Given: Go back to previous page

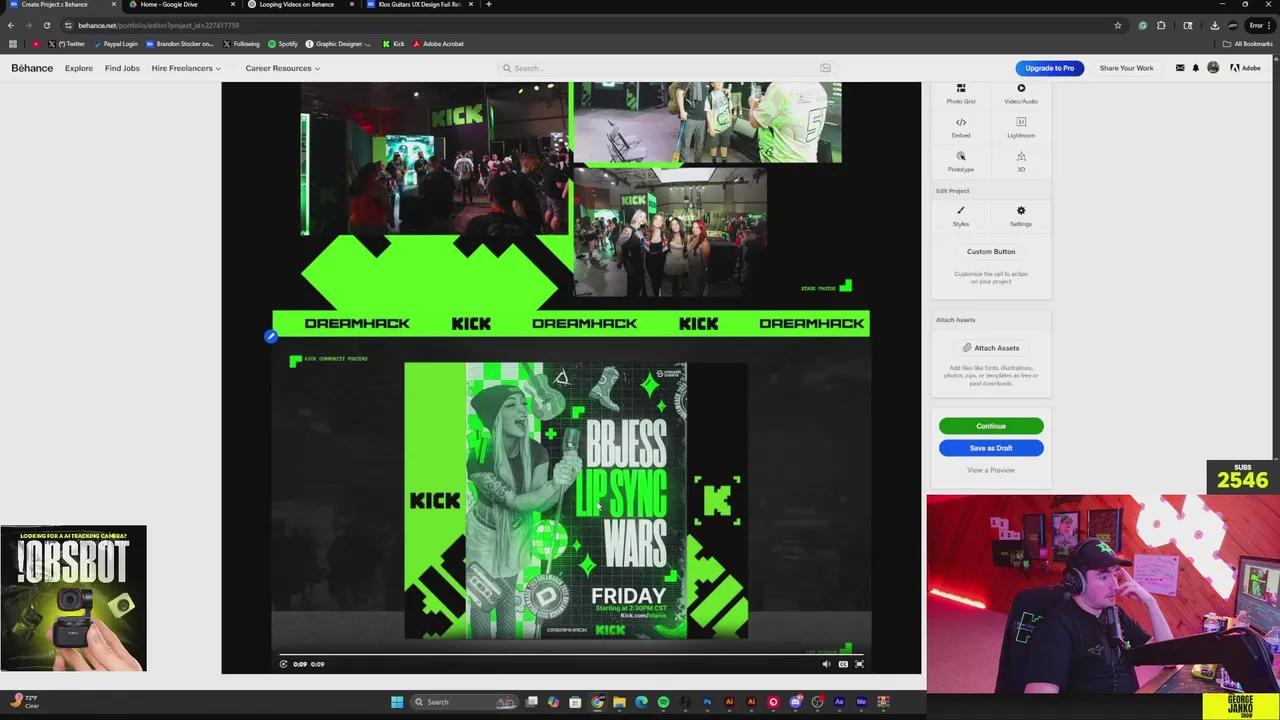Looking at the screenshot, I should point(11,25).
